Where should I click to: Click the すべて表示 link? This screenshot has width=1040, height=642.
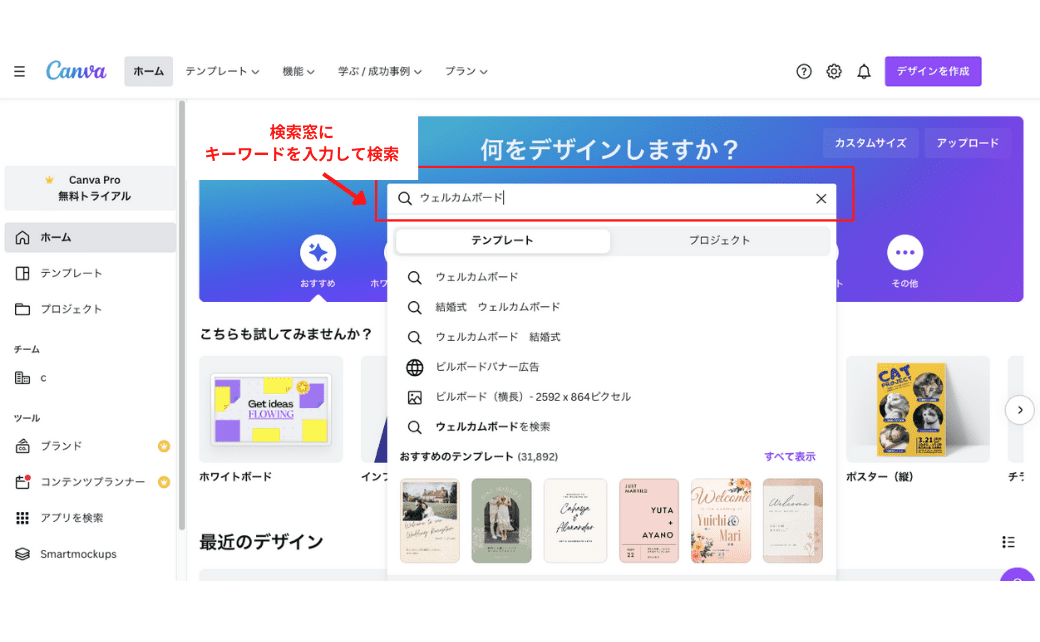coord(789,457)
